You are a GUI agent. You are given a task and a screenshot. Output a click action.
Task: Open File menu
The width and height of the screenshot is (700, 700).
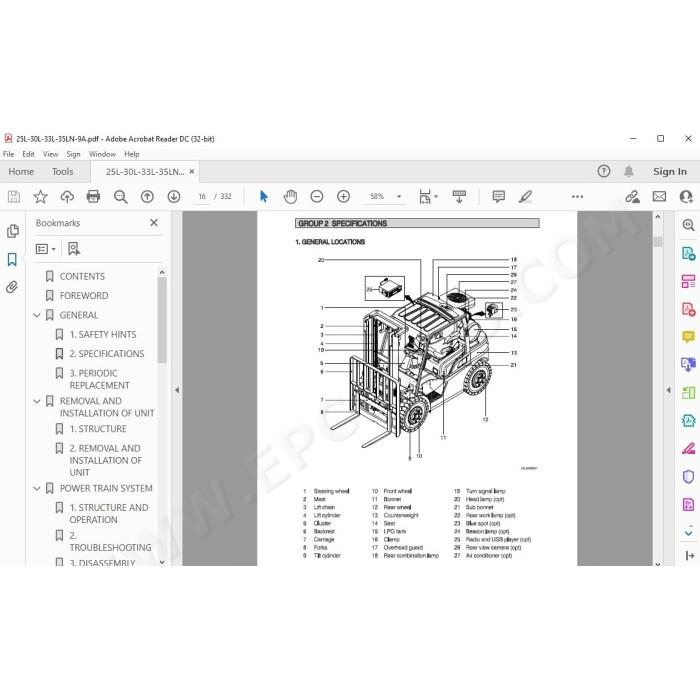click(x=8, y=154)
